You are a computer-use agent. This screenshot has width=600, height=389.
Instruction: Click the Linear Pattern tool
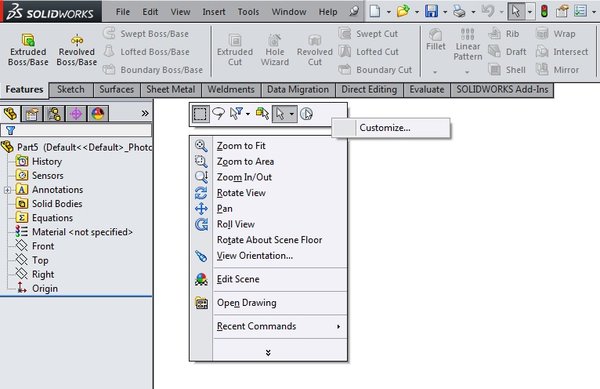tap(468, 45)
